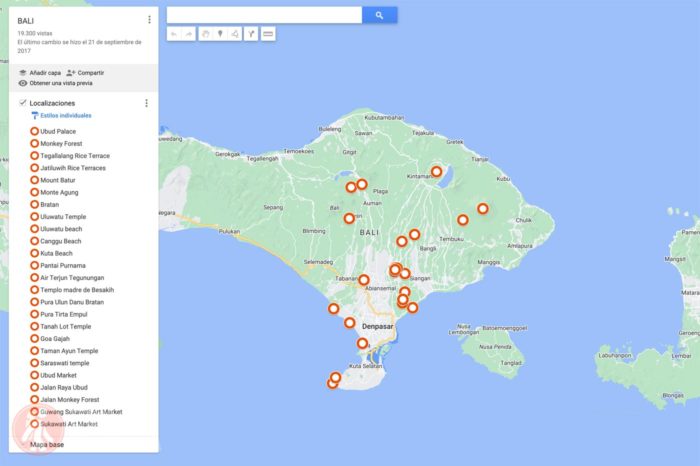
Task: Click the blue search button
Action: tap(379, 15)
